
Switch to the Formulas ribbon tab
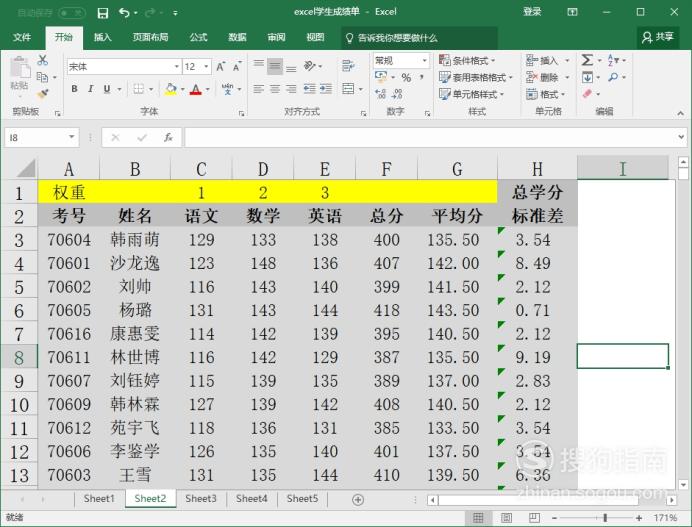coord(198,38)
